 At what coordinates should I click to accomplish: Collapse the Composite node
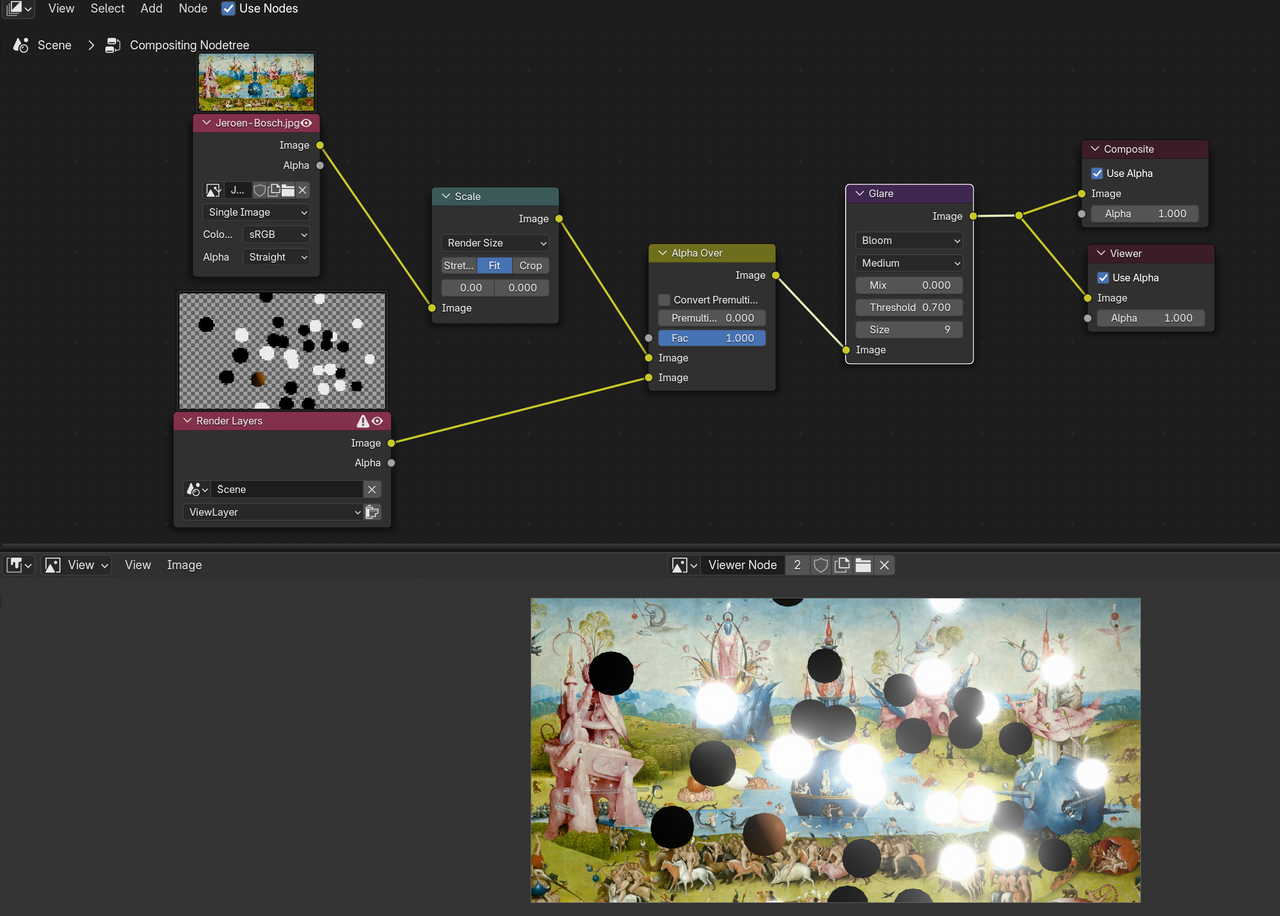1095,149
